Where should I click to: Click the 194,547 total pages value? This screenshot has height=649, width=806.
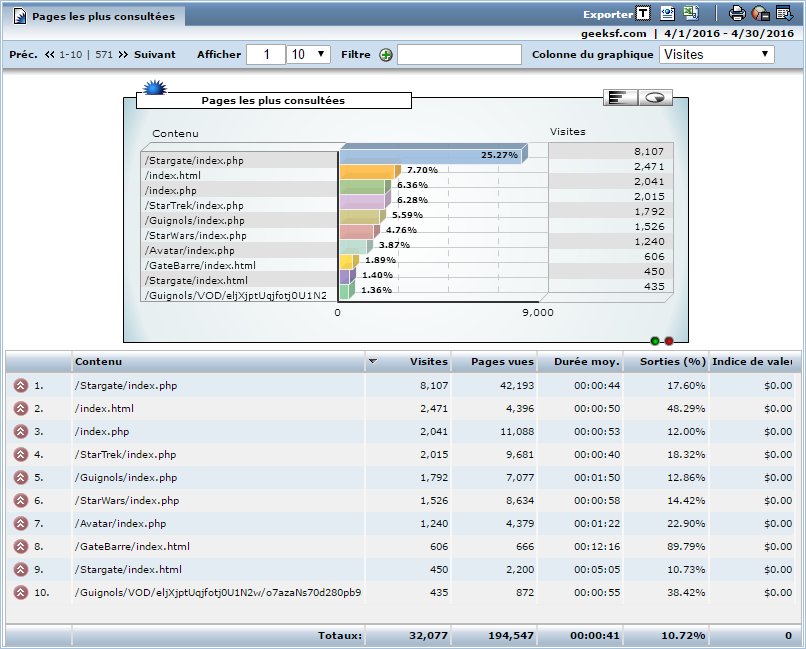click(511, 636)
